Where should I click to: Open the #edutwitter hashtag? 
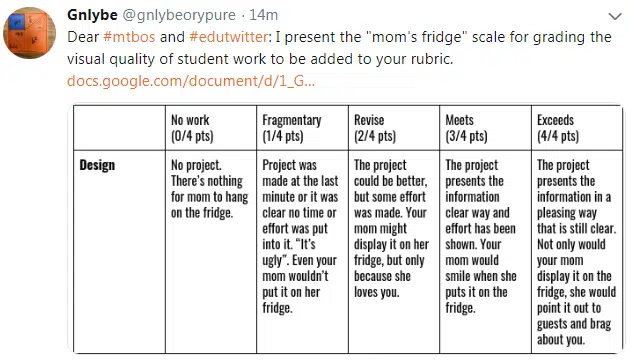(228, 37)
